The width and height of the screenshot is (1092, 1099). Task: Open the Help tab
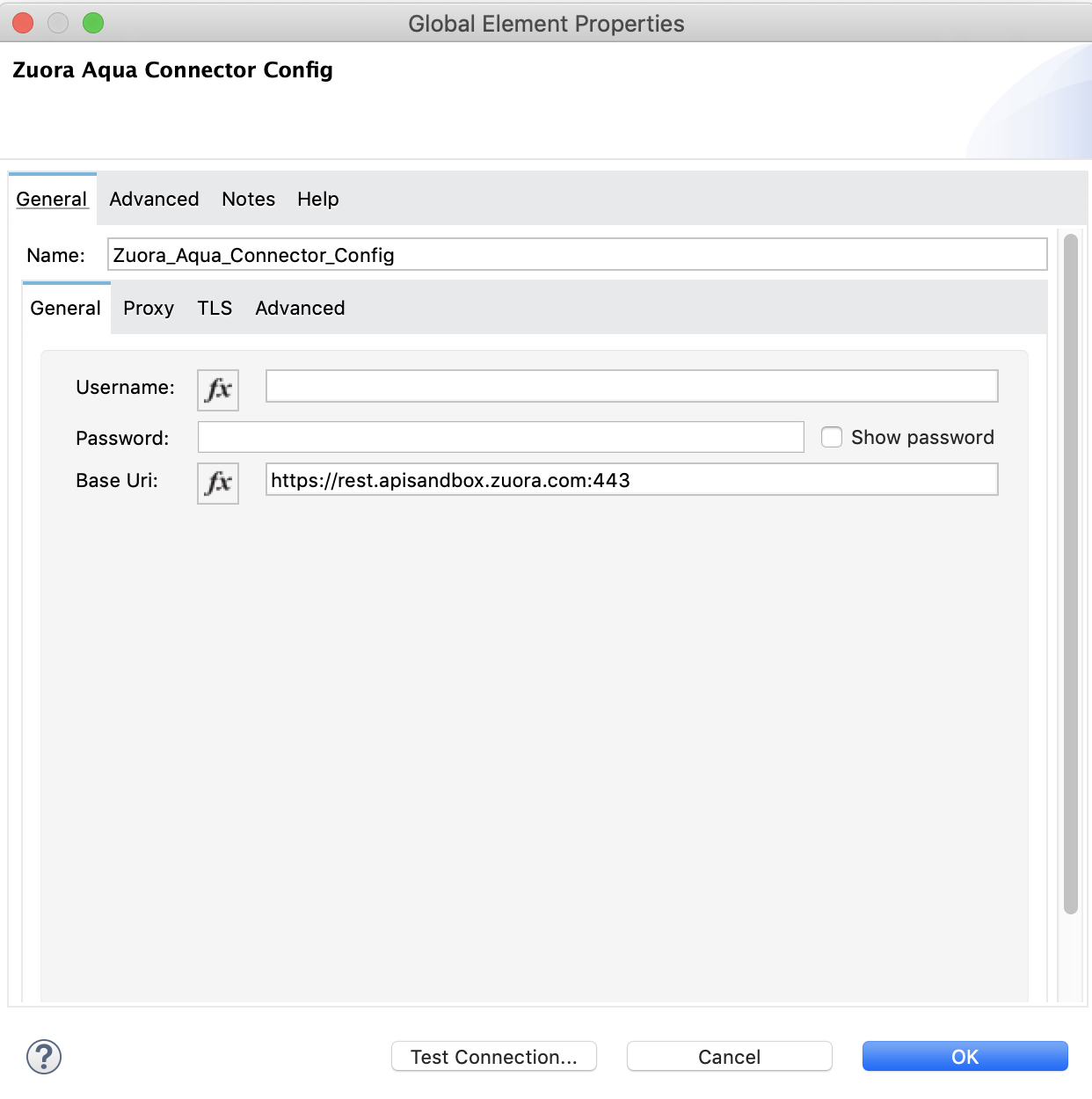(x=317, y=199)
